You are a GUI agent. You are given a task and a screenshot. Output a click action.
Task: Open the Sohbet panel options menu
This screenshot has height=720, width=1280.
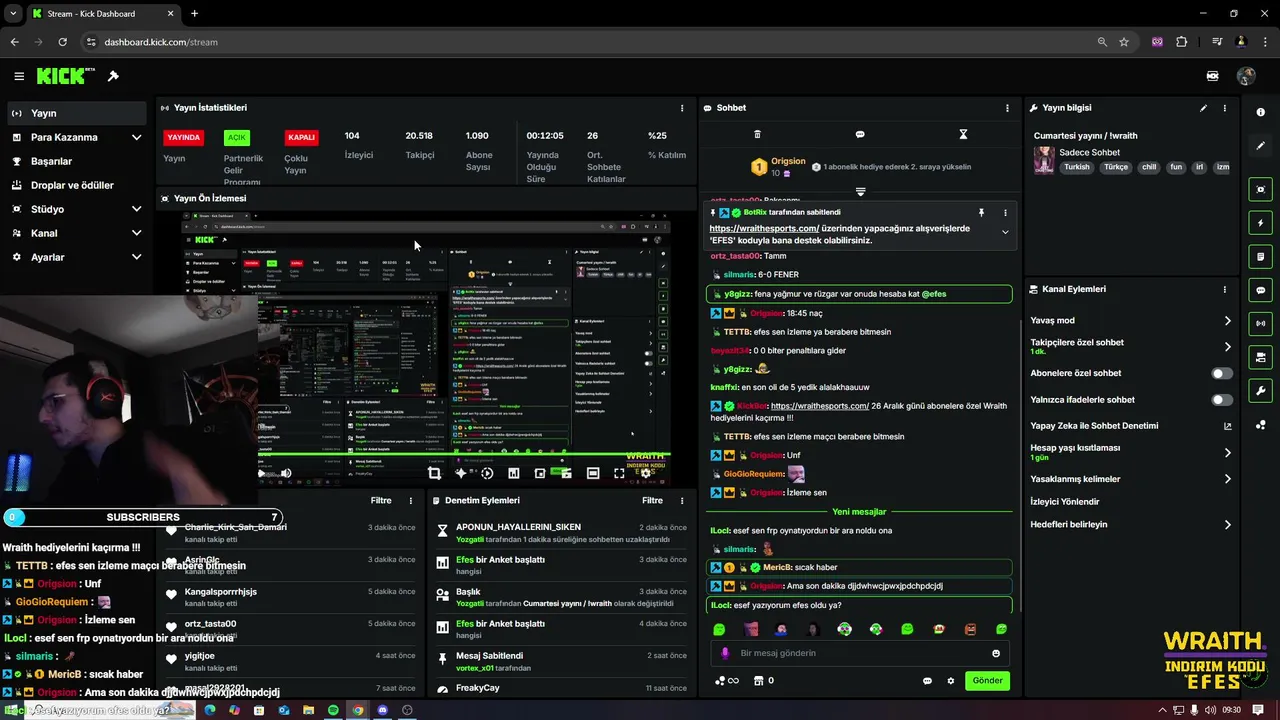point(1007,108)
